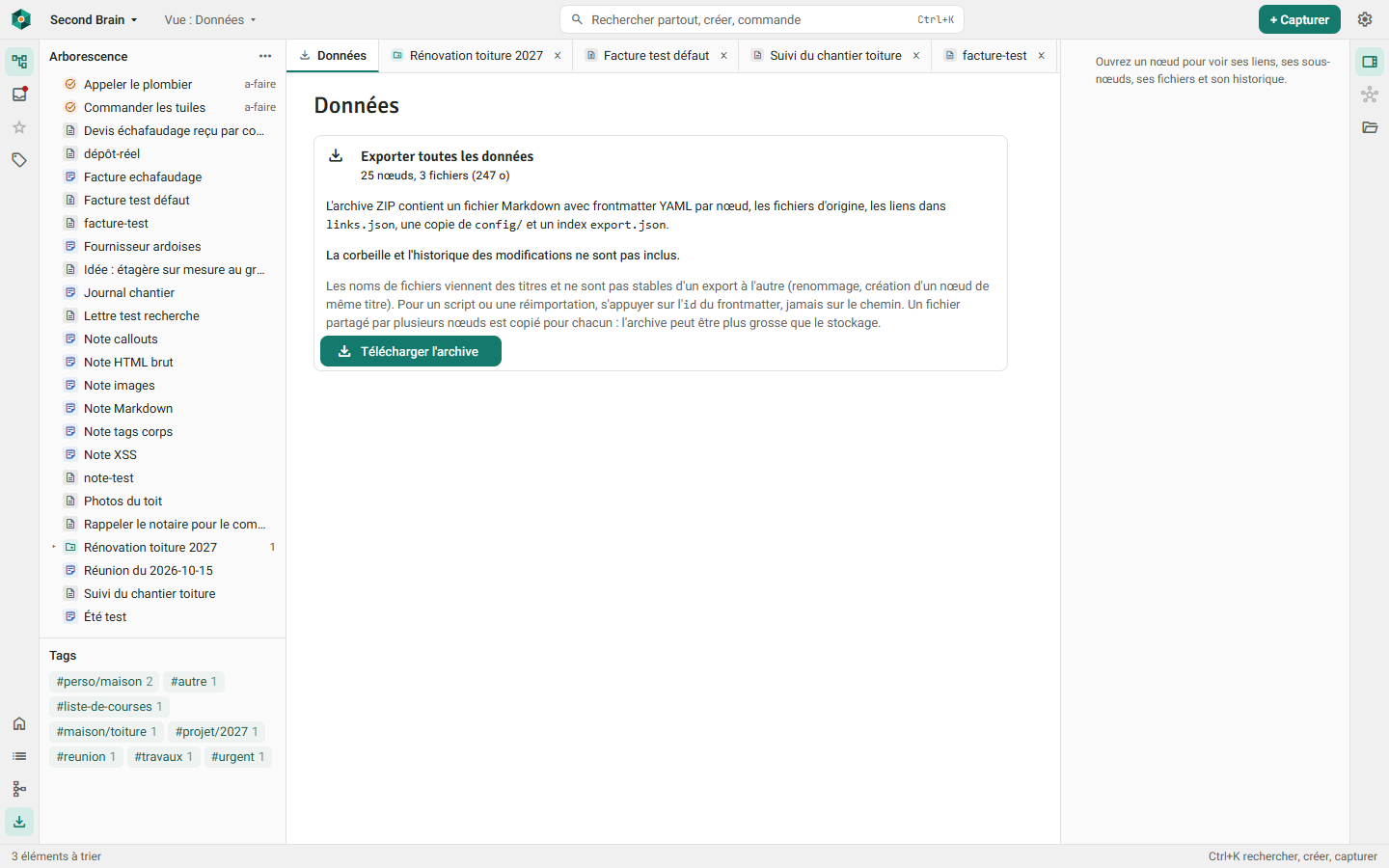
Task: Open Commander les tuiles task
Action: [x=164, y=107]
